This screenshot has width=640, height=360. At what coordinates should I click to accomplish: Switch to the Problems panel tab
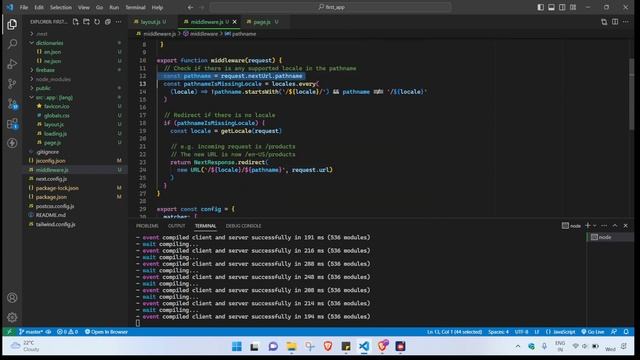[147, 226]
